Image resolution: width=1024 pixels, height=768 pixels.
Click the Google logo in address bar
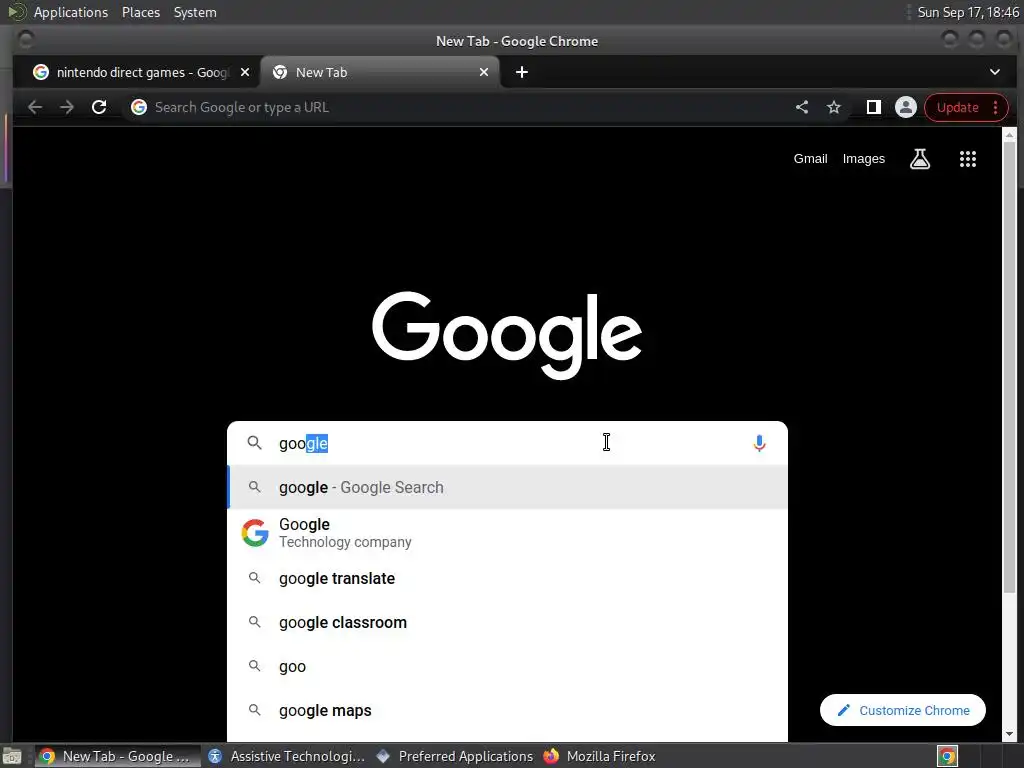(138, 107)
